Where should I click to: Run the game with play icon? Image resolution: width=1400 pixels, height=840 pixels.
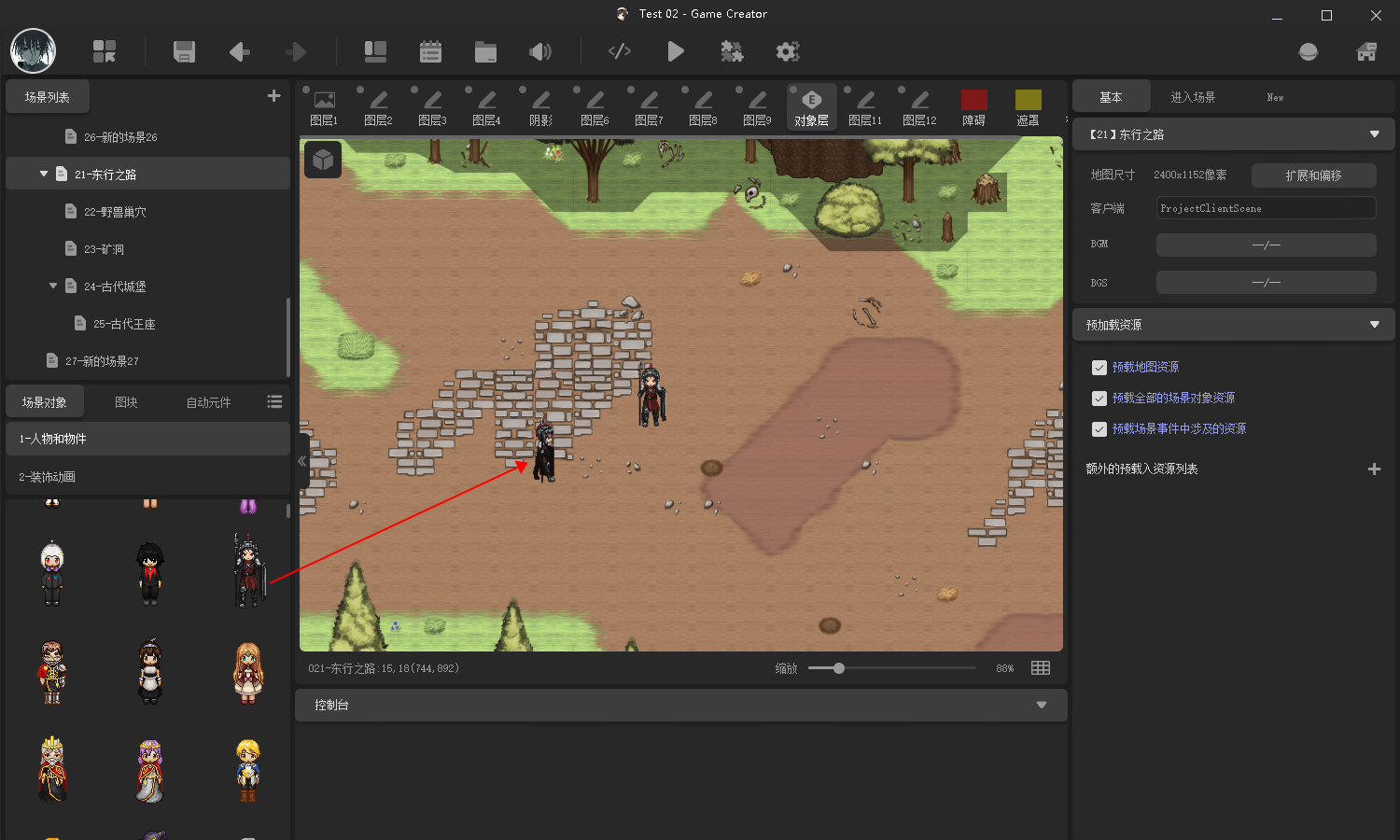pos(676,51)
